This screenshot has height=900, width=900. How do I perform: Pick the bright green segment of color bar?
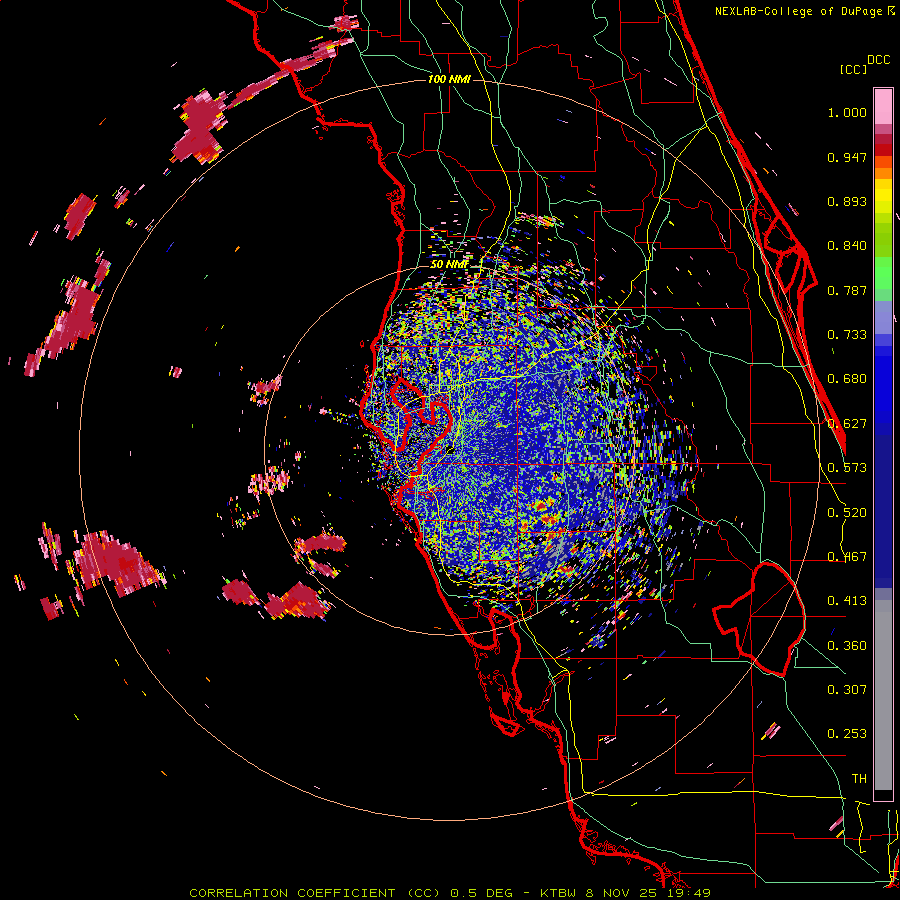click(883, 273)
